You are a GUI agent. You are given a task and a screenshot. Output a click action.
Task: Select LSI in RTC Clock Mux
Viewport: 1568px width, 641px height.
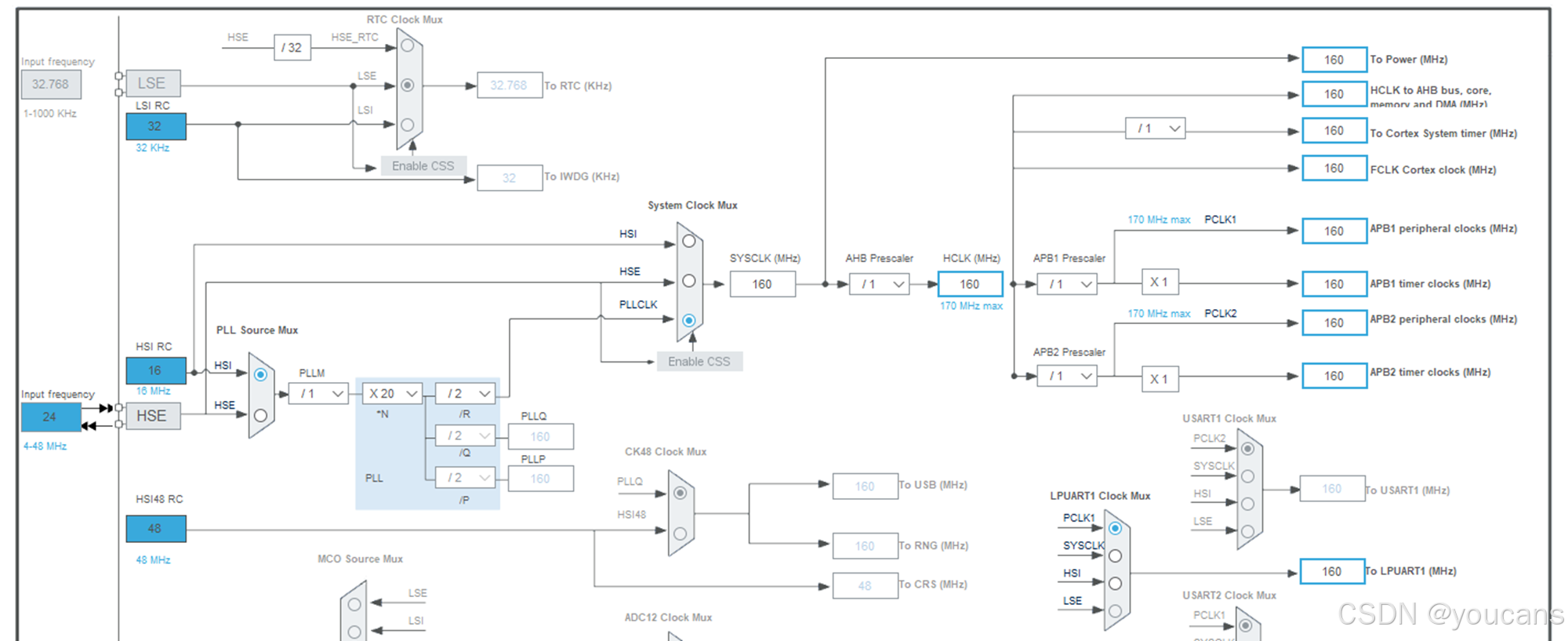point(408,124)
